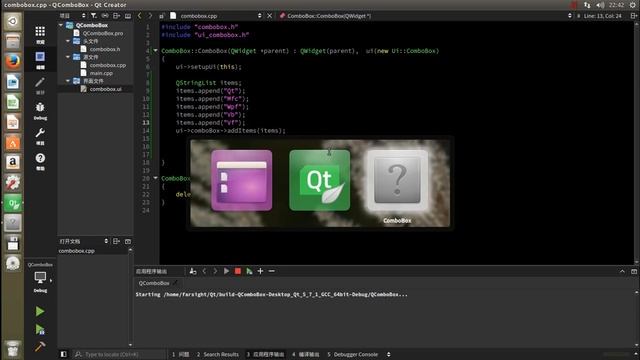Select combobox.h in the project tree
Image resolution: width=640 pixels, height=360 pixels.
pos(105,49)
